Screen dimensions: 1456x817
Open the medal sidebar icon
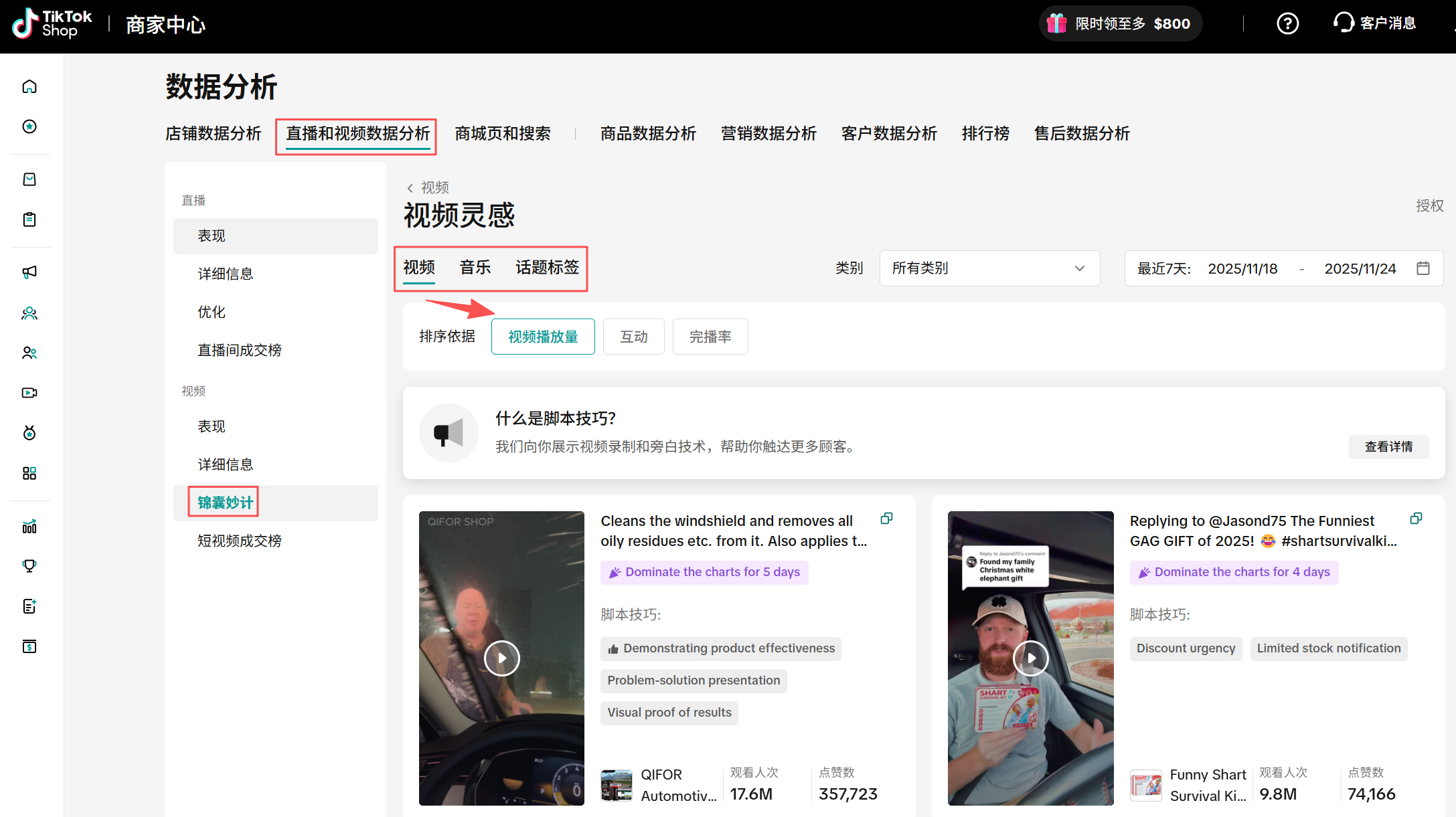click(x=29, y=433)
